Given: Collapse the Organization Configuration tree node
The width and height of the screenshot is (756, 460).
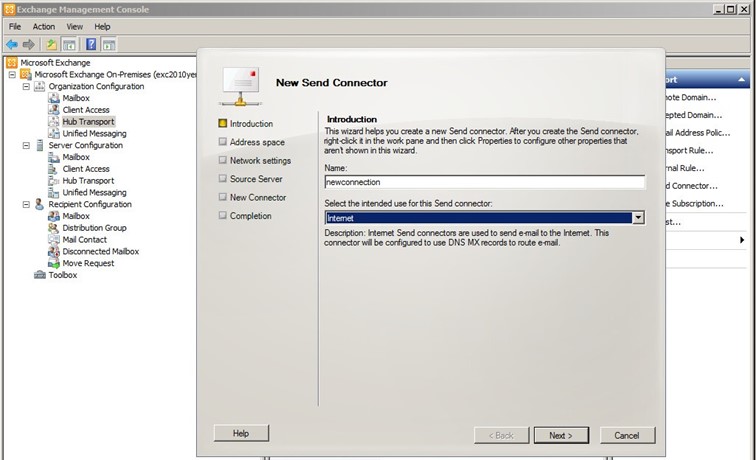Looking at the screenshot, I should coord(27,86).
